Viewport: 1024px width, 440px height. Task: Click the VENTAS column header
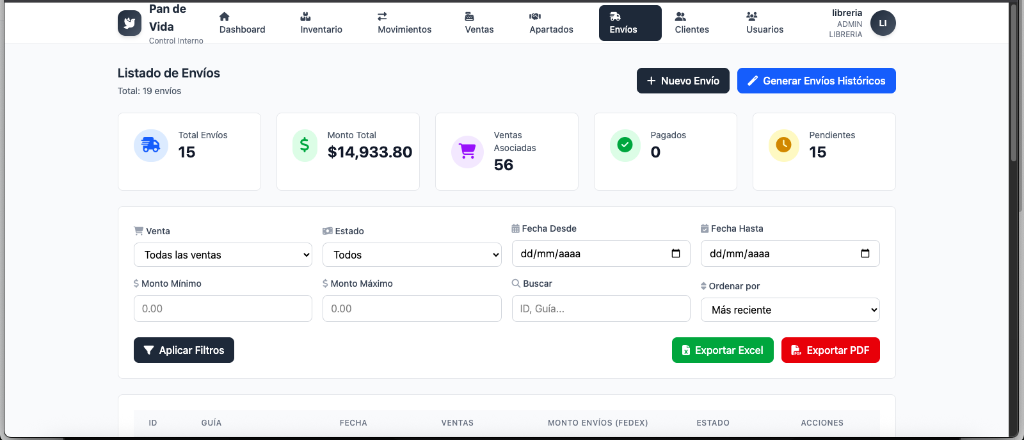click(457, 423)
